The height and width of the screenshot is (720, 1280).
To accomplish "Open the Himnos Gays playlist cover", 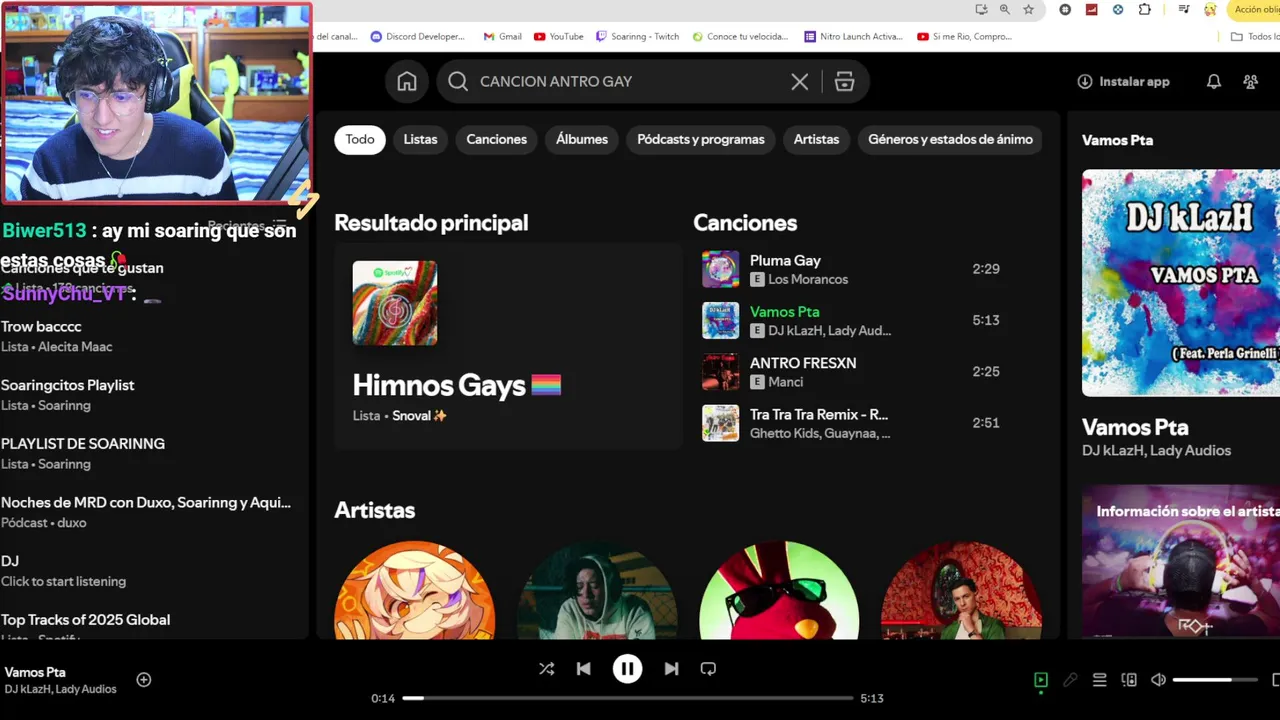I will click(395, 303).
